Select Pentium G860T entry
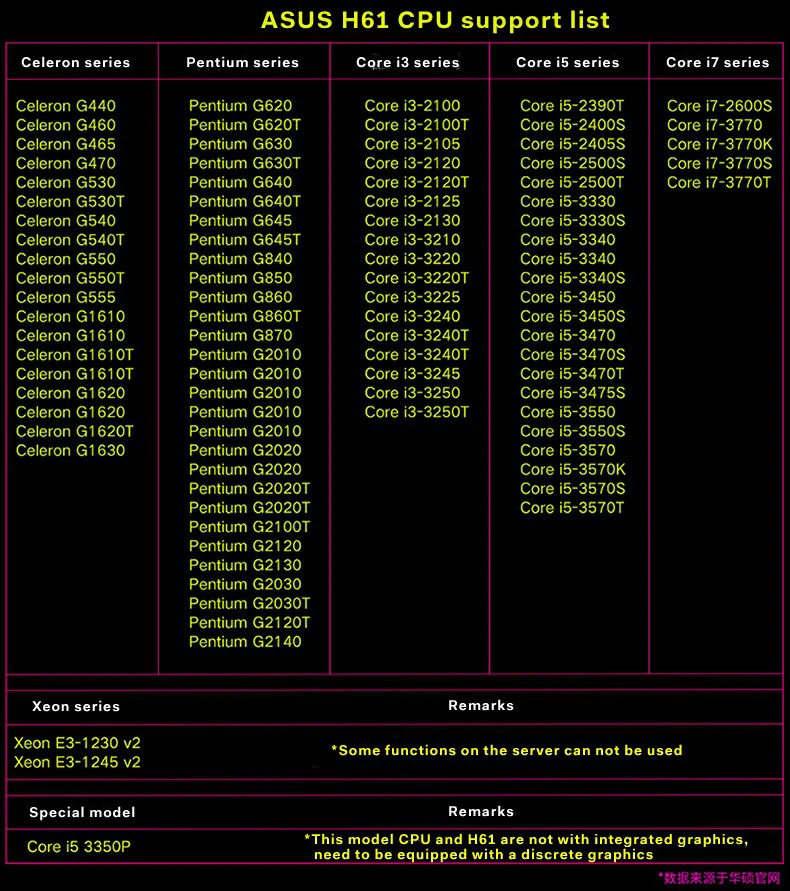 pos(245,316)
